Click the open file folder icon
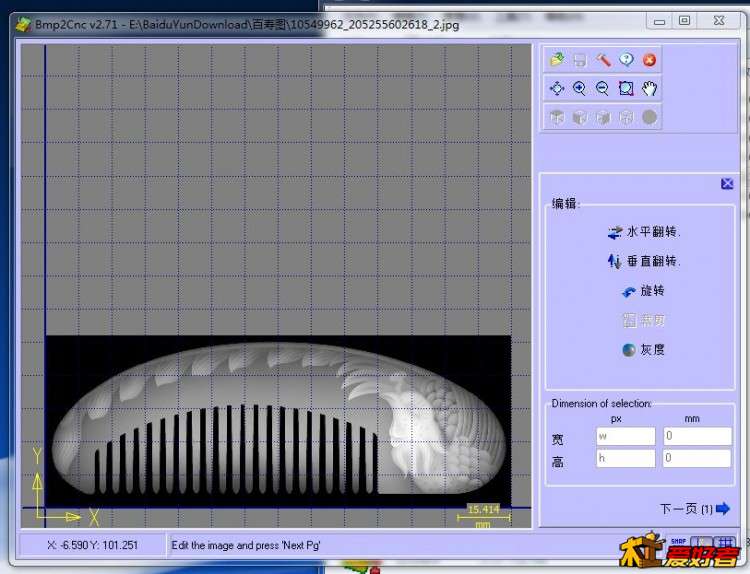The height and width of the screenshot is (574, 750). pos(557,60)
